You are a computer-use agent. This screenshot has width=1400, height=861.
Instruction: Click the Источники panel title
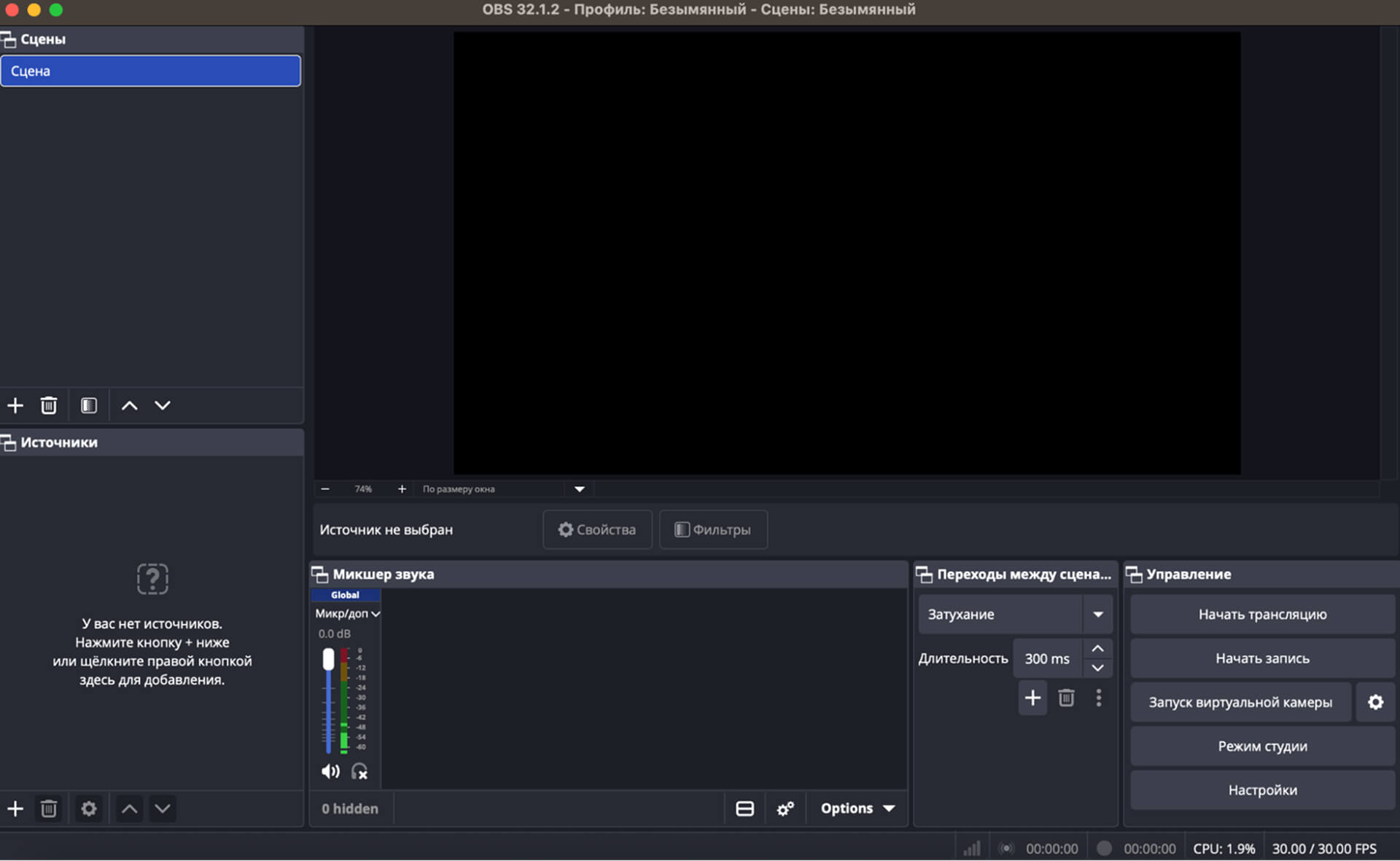59,443
